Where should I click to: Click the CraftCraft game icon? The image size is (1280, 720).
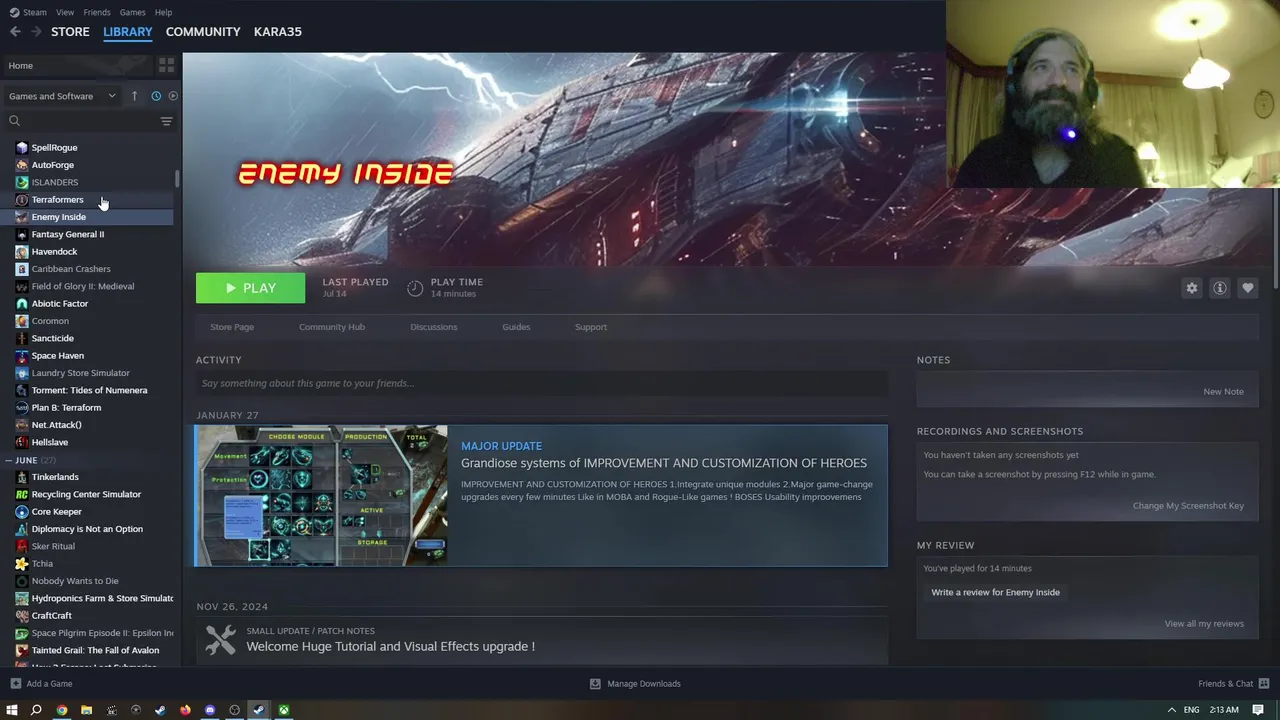pos(22,615)
